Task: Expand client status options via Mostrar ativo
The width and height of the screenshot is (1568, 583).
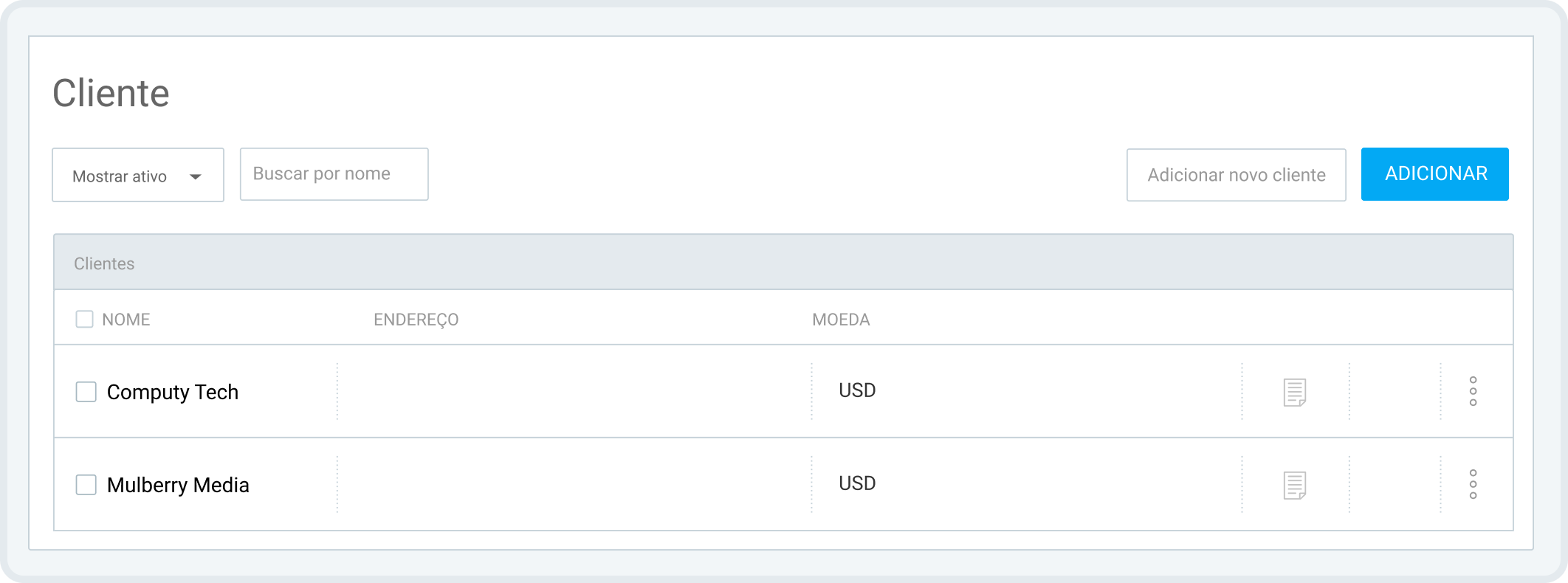Action: click(137, 175)
